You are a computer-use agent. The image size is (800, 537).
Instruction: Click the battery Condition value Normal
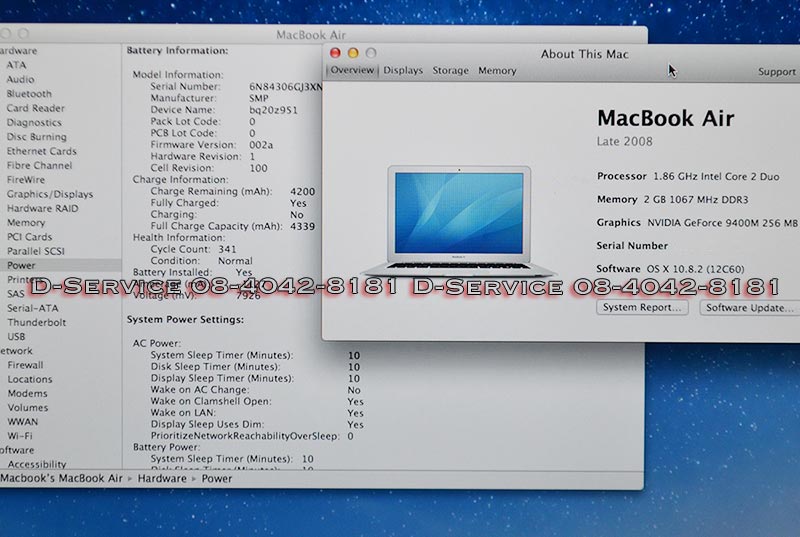(x=235, y=261)
